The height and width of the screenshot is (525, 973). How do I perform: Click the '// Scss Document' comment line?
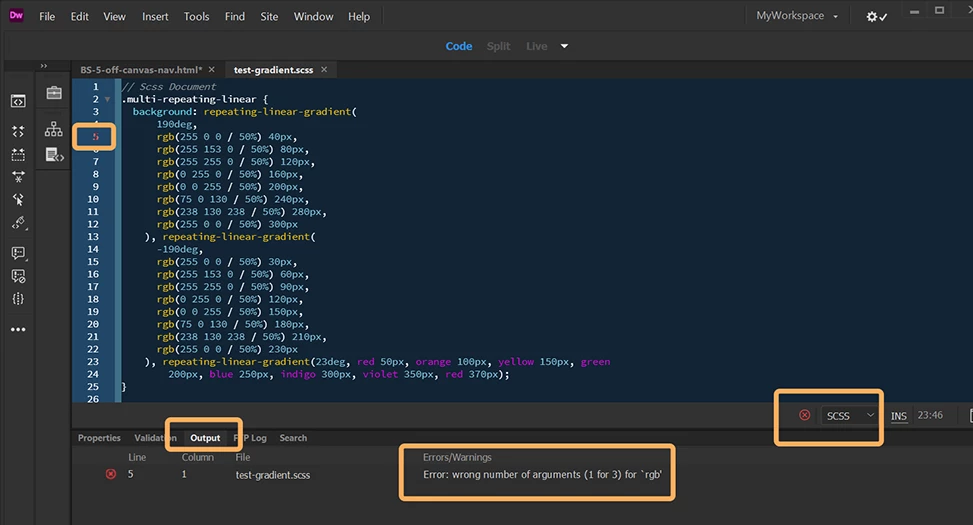pyautogui.click(x=169, y=87)
